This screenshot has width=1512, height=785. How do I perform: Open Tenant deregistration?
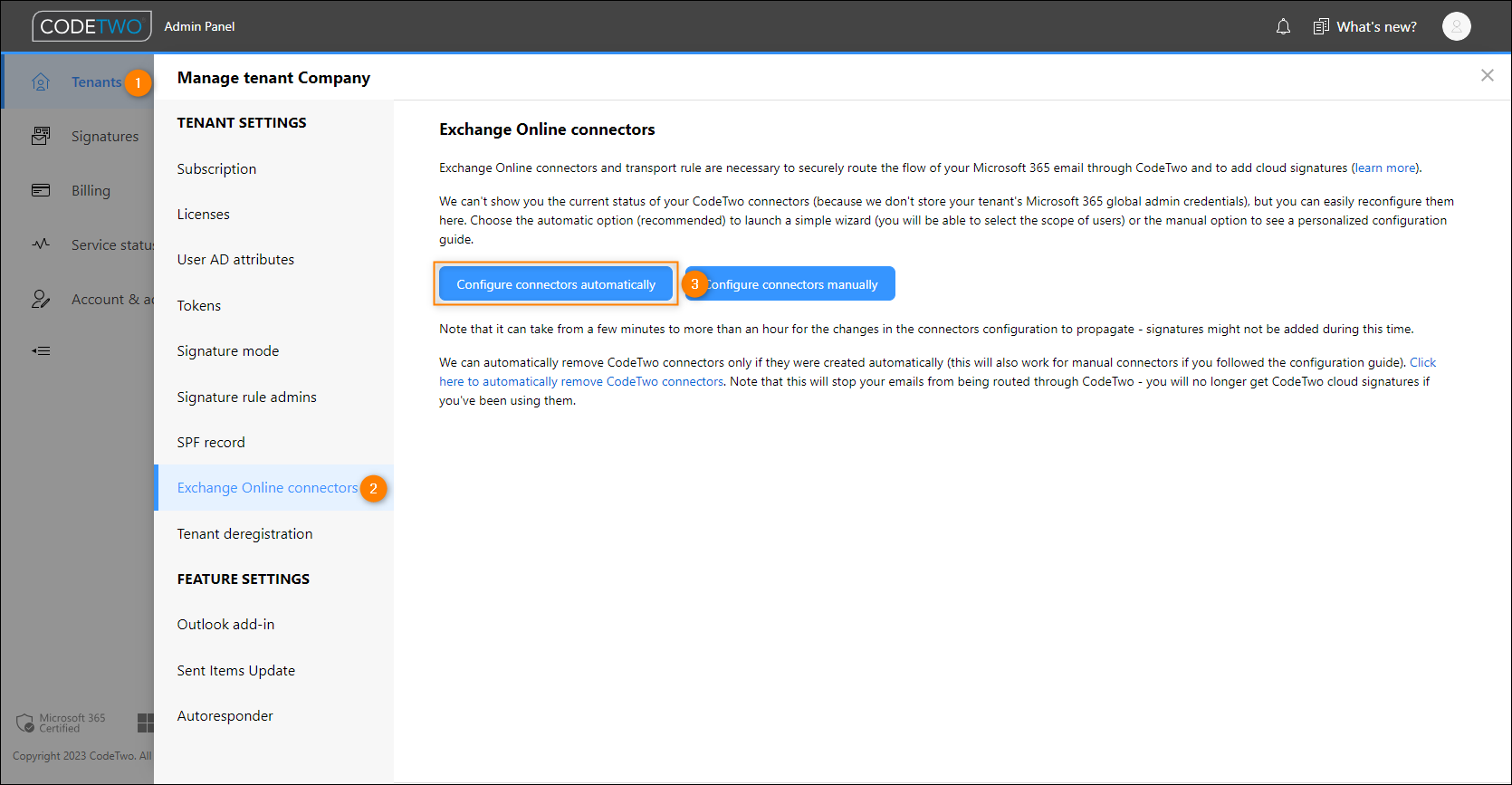coord(244,534)
